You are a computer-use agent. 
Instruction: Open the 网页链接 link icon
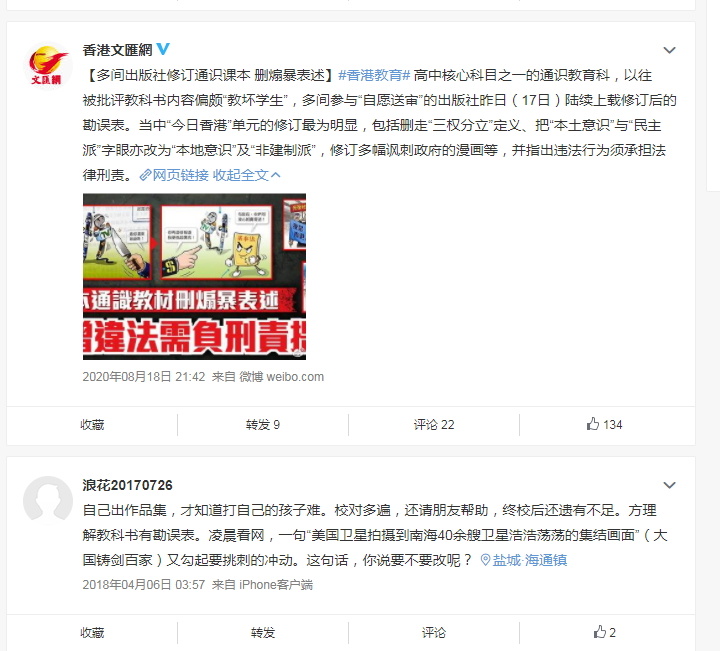click(x=145, y=175)
